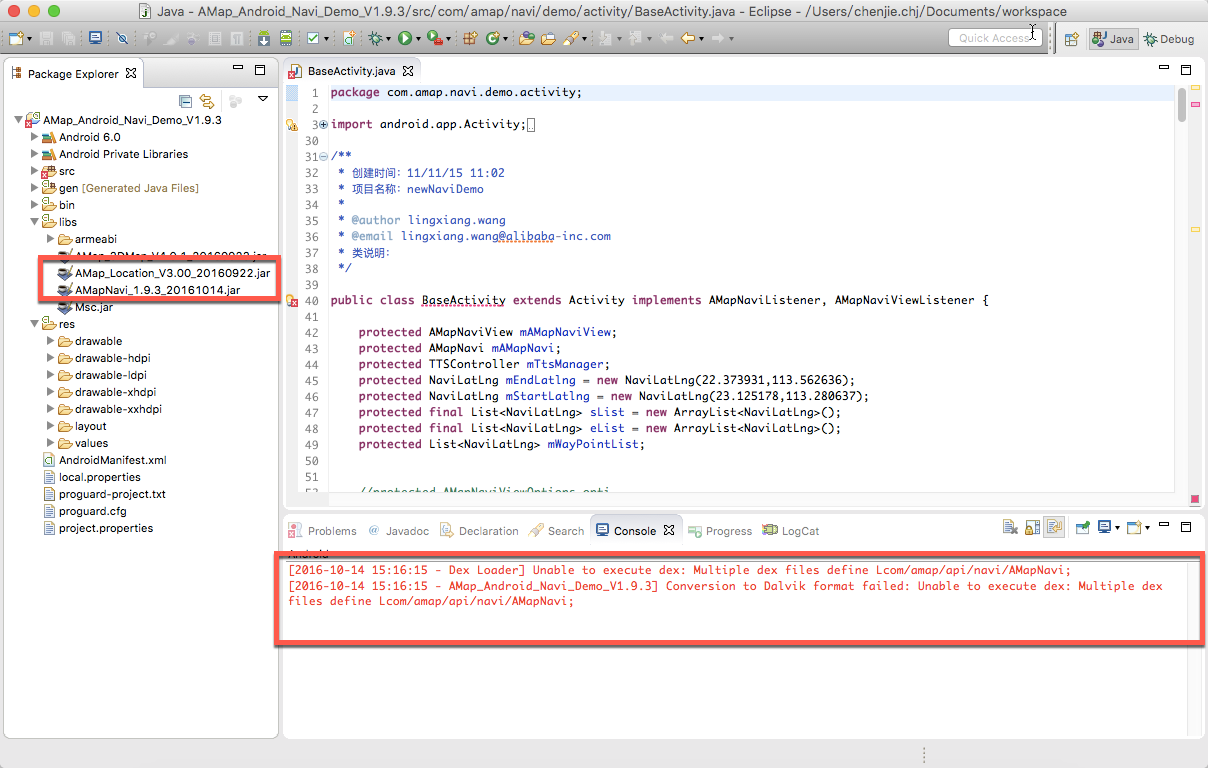Click the new Android XML file icon
1208x768 pixels.
350,38
